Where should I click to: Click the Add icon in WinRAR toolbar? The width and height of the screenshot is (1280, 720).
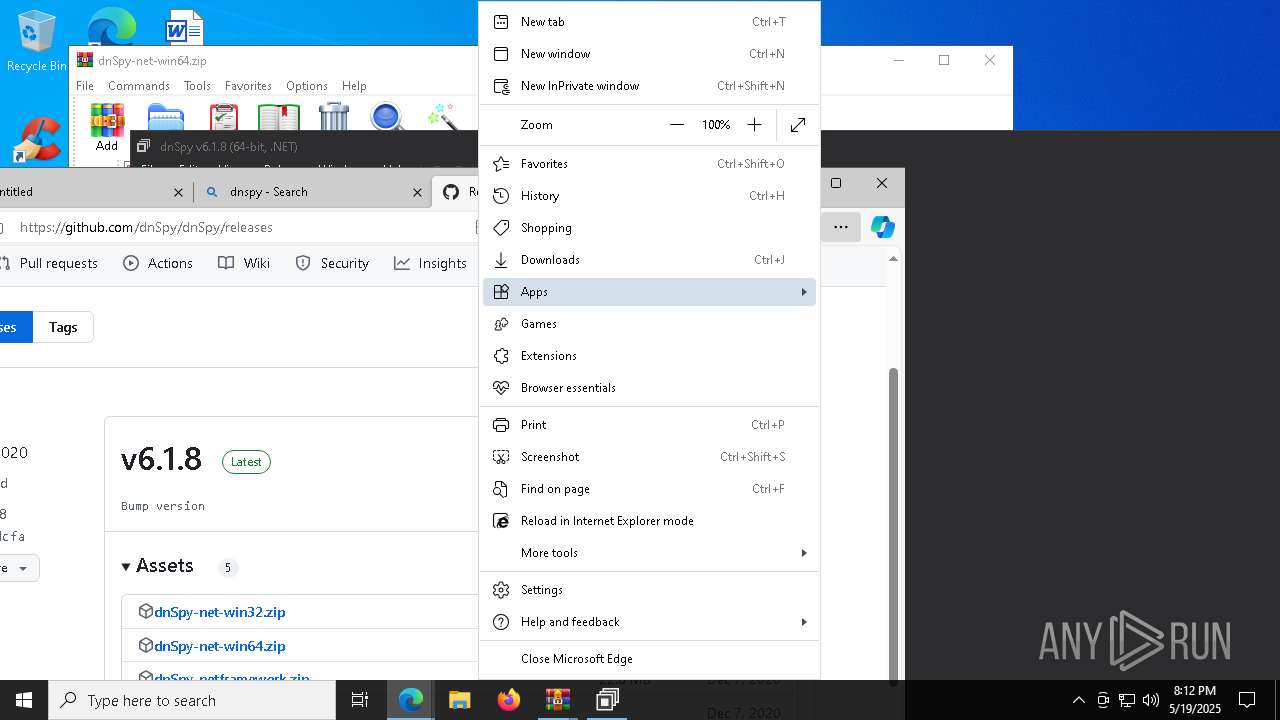click(x=107, y=127)
